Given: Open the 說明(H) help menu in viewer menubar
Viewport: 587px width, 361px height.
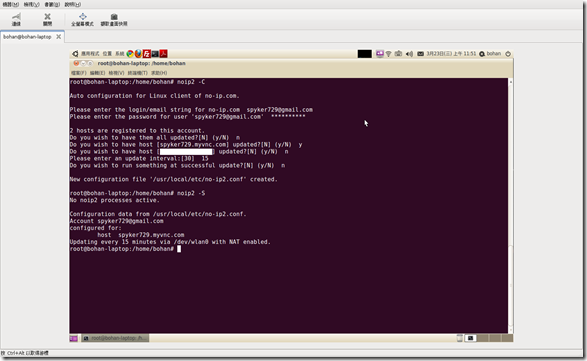Looking at the screenshot, I should pyautogui.click(x=73, y=4).
